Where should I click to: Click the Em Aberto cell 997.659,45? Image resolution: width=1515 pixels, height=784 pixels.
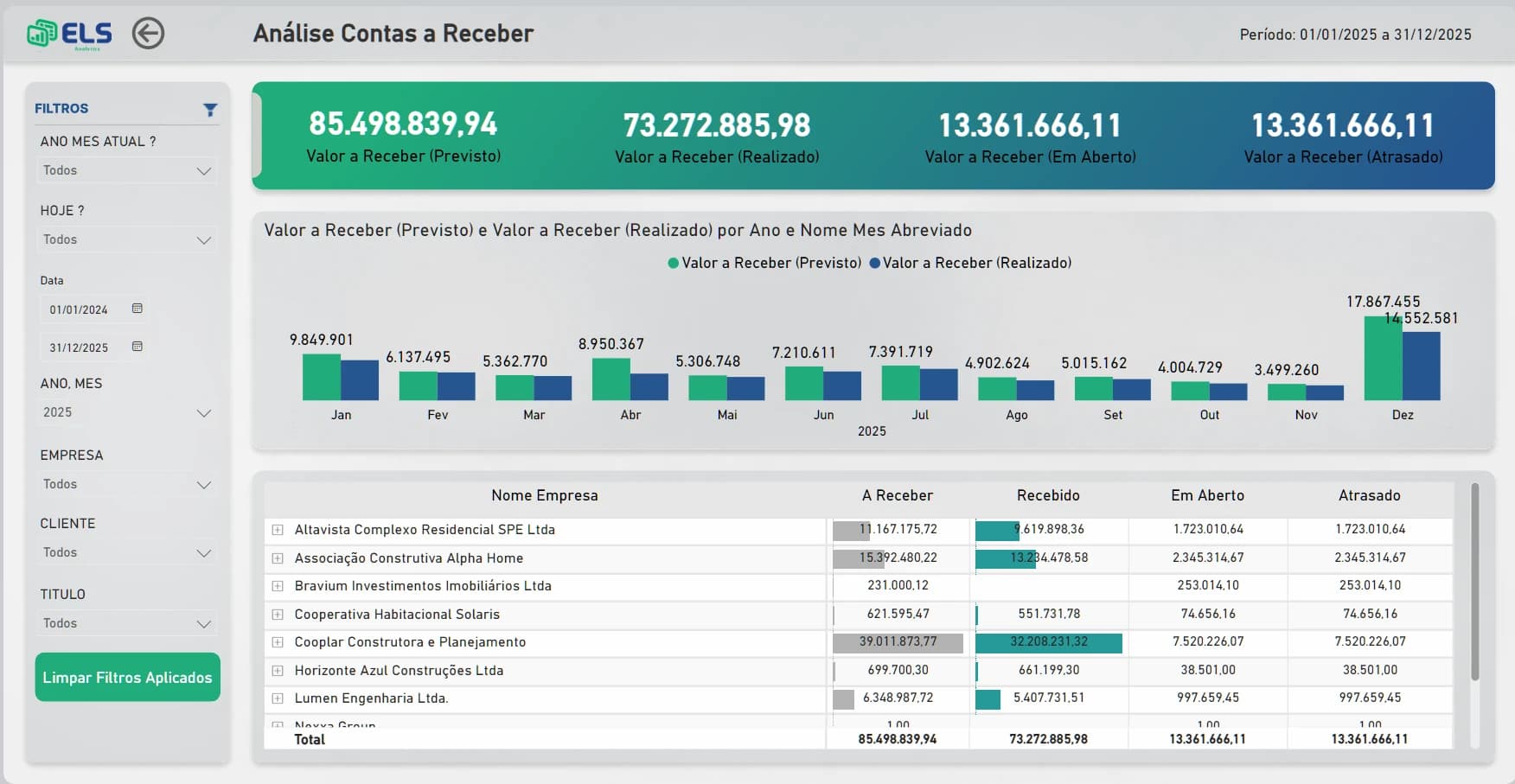1208,698
